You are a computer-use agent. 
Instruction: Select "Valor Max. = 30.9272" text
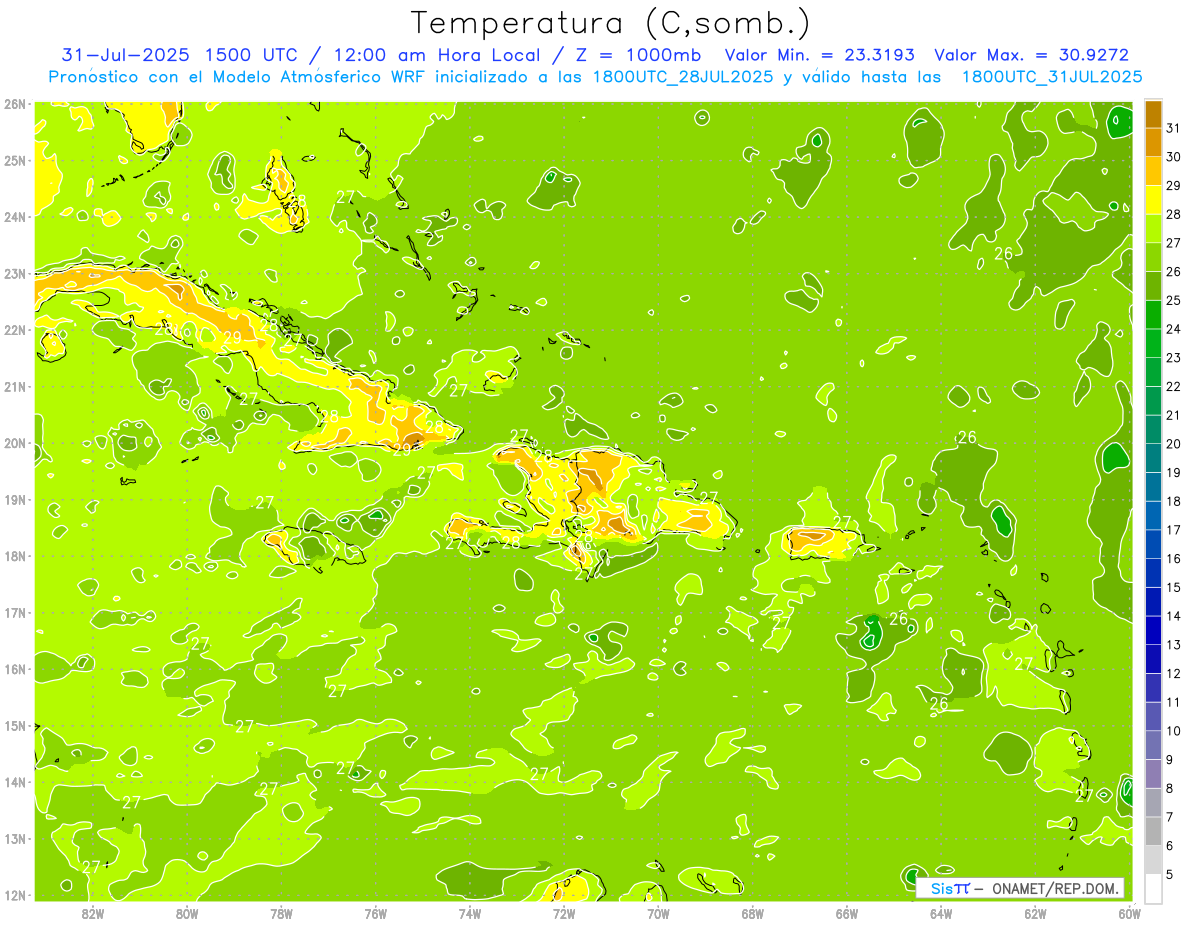1032,55
